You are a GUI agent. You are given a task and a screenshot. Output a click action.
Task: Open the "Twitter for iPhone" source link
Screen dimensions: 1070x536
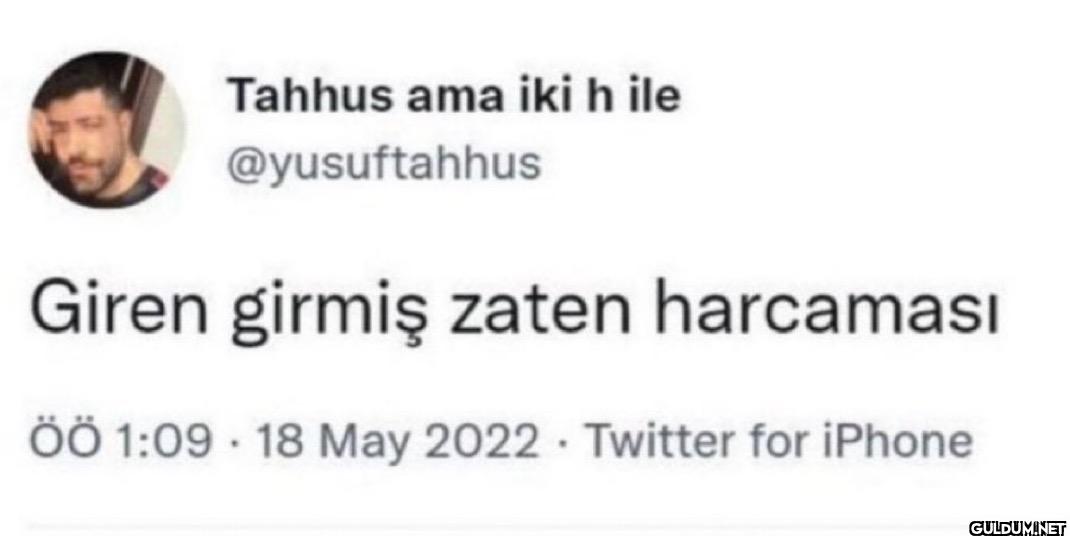pos(780,441)
